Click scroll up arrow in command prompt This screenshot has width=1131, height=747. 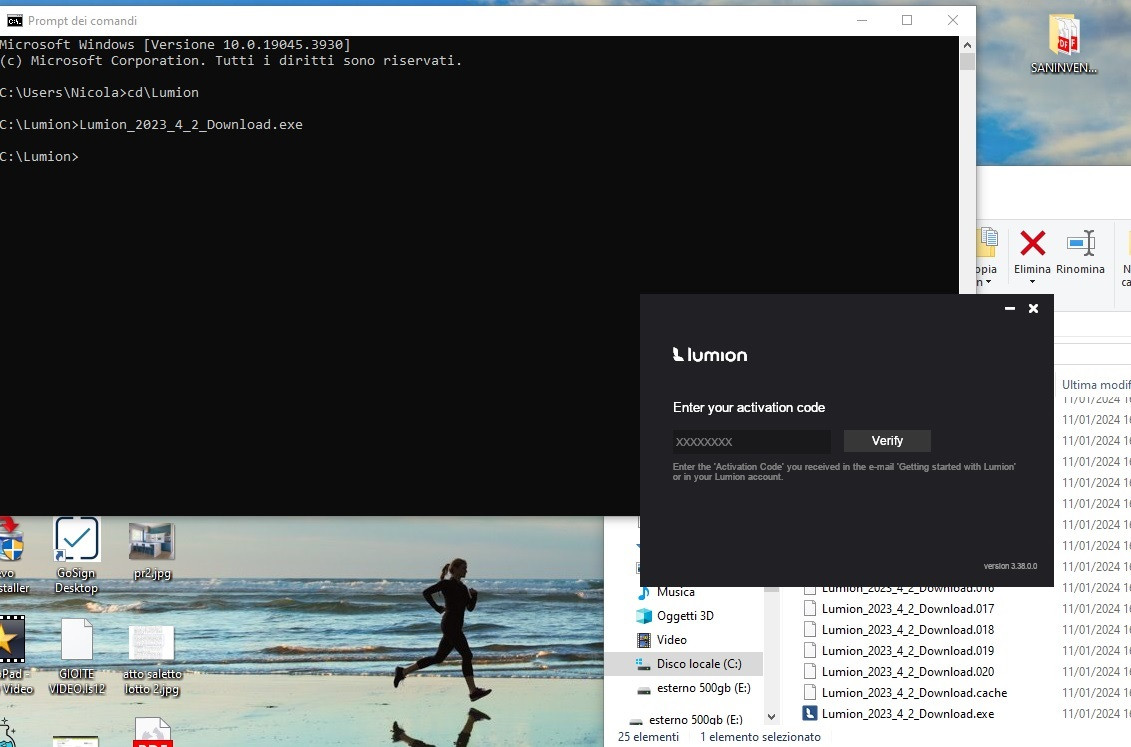tap(967, 45)
